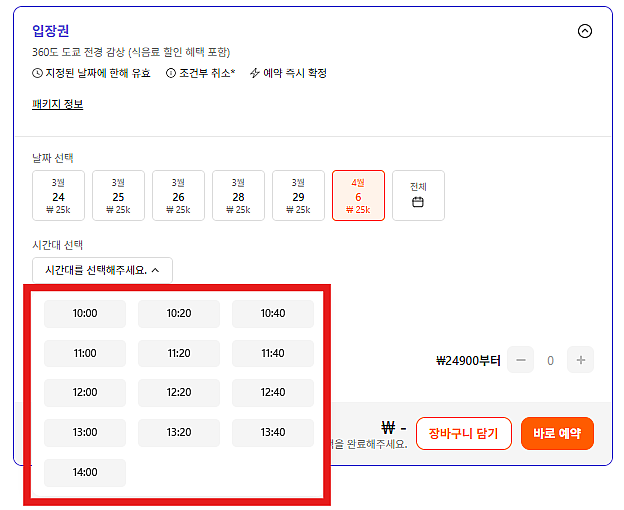The width and height of the screenshot is (624, 510).
Task: Click the 조건부 취소 info icon
Action: (x=171, y=73)
